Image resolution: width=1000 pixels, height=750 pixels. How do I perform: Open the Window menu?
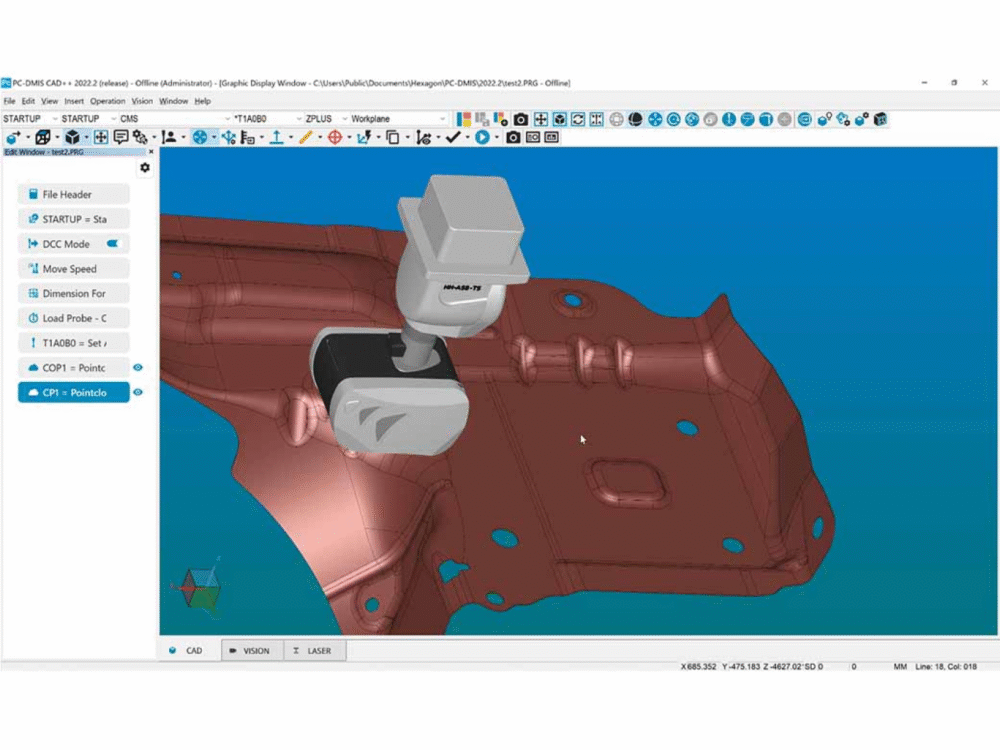173,101
